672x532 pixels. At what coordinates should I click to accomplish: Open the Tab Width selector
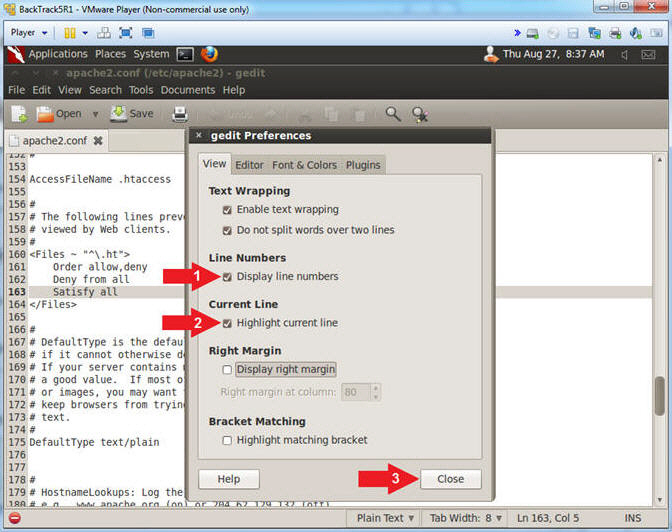click(x=465, y=518)
